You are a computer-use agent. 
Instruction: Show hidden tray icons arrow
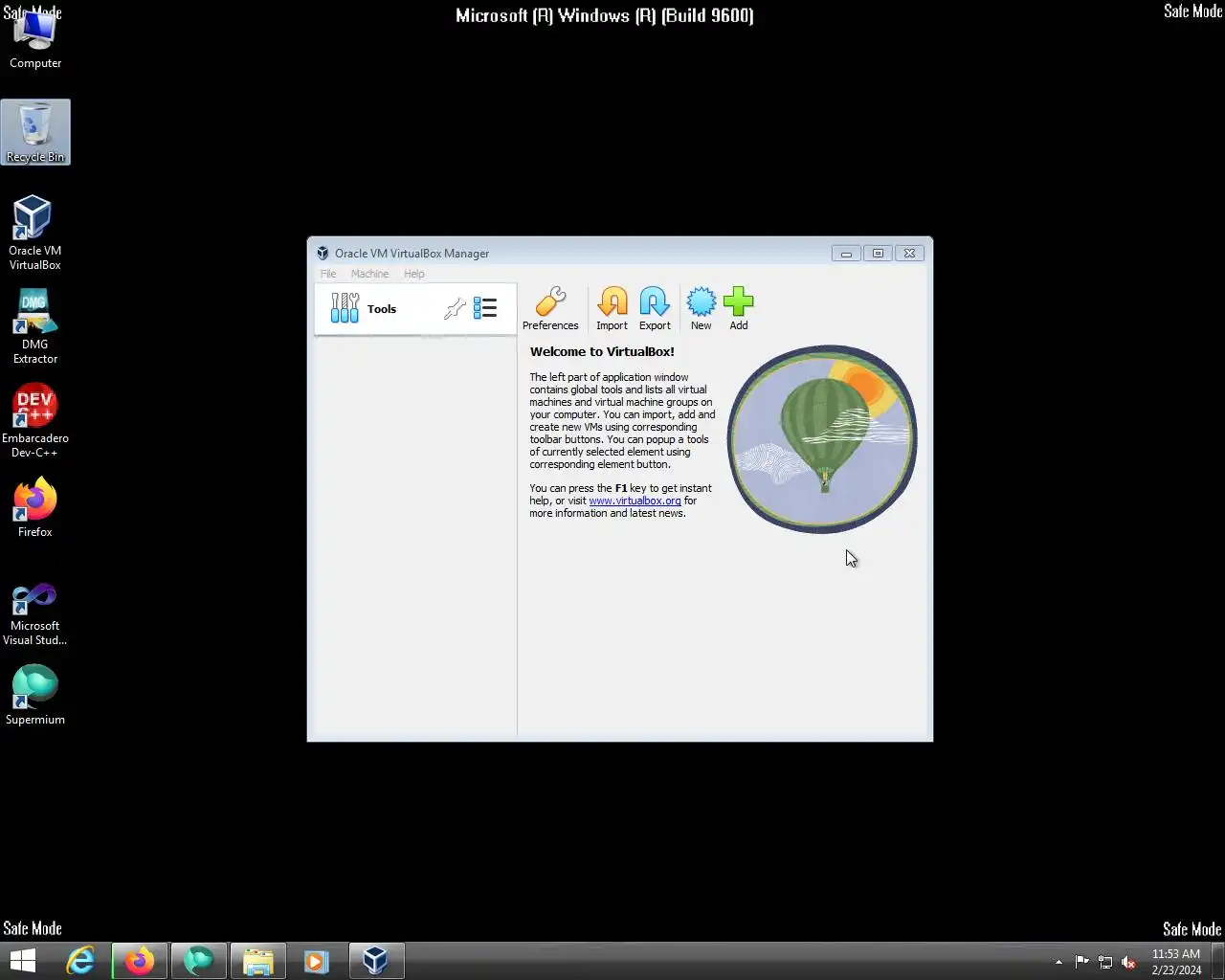[1058, 962]
